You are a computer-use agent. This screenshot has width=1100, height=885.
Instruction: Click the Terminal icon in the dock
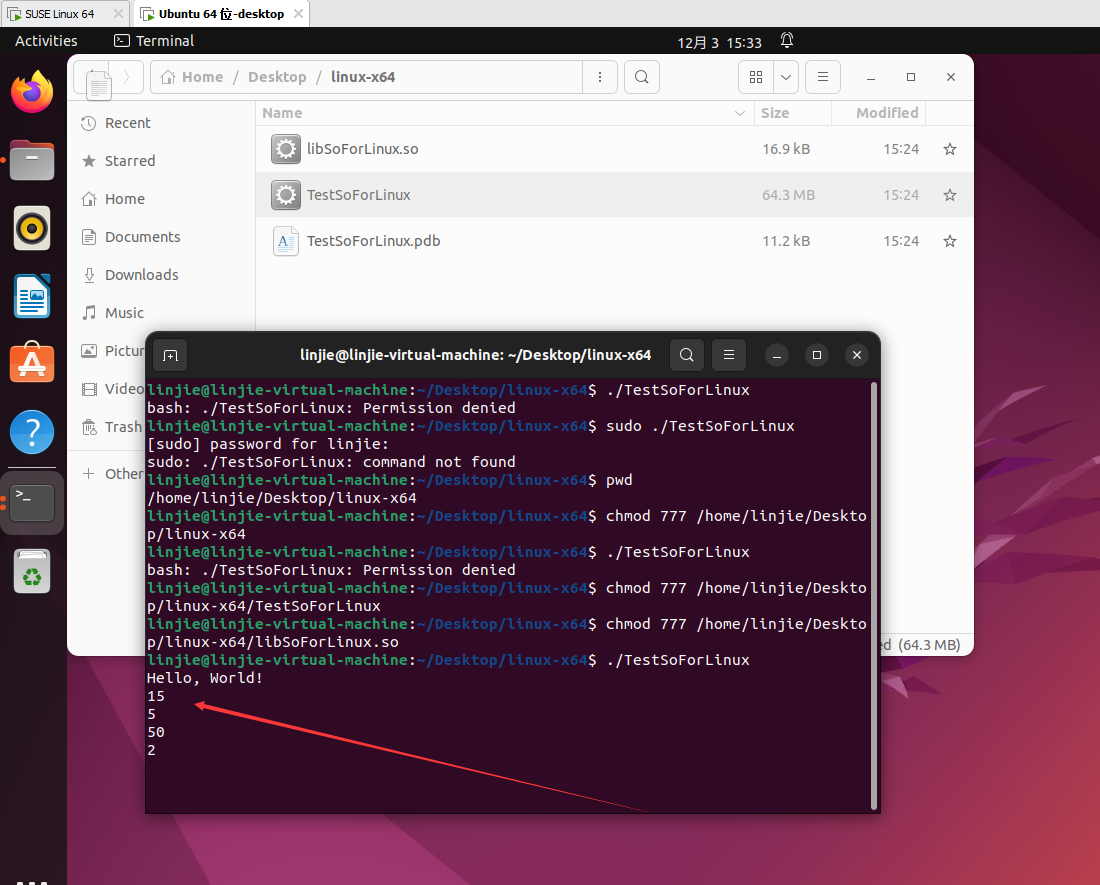[x=32, y=502]
